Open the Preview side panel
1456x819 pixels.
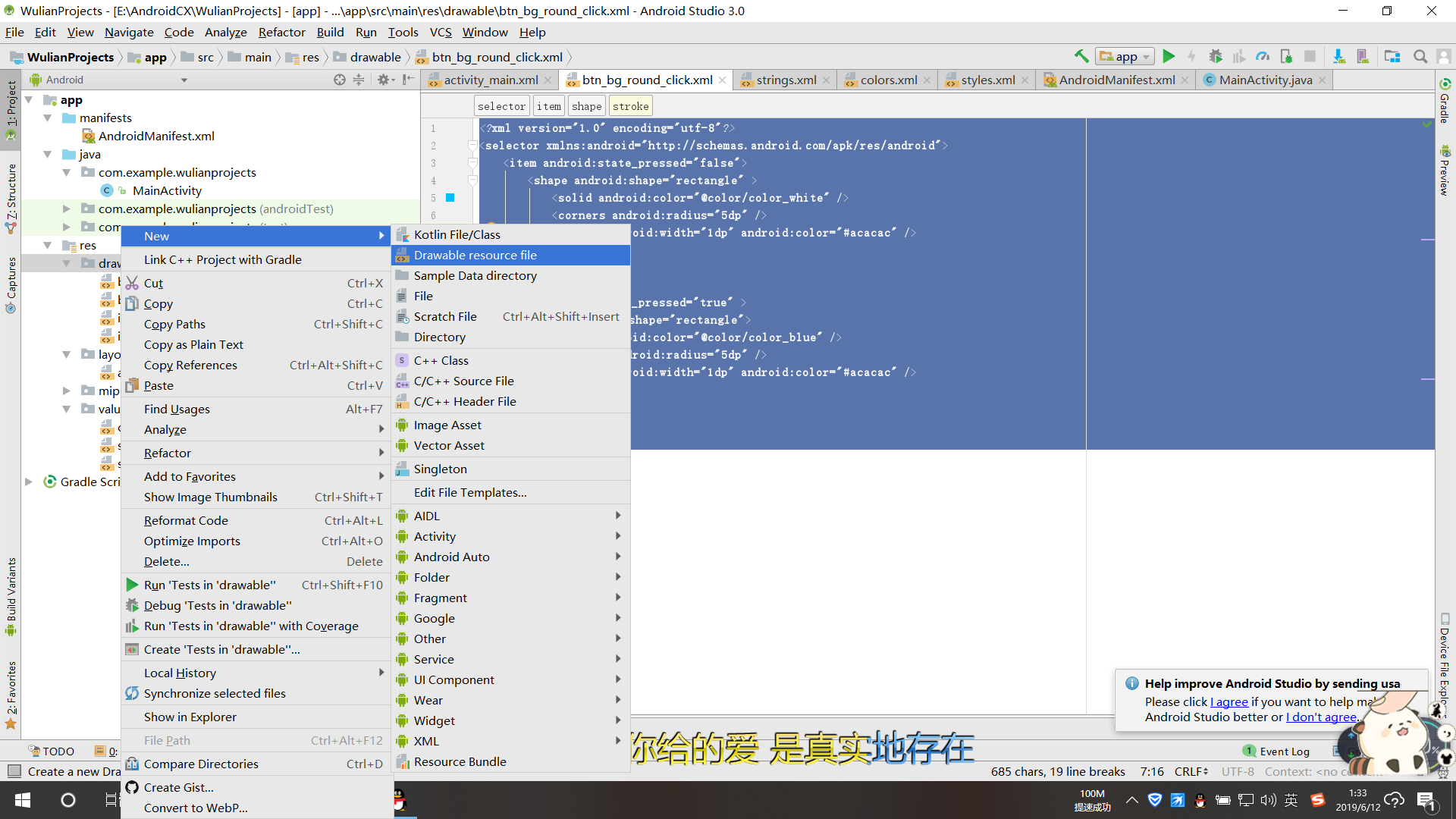(1445, 171)
